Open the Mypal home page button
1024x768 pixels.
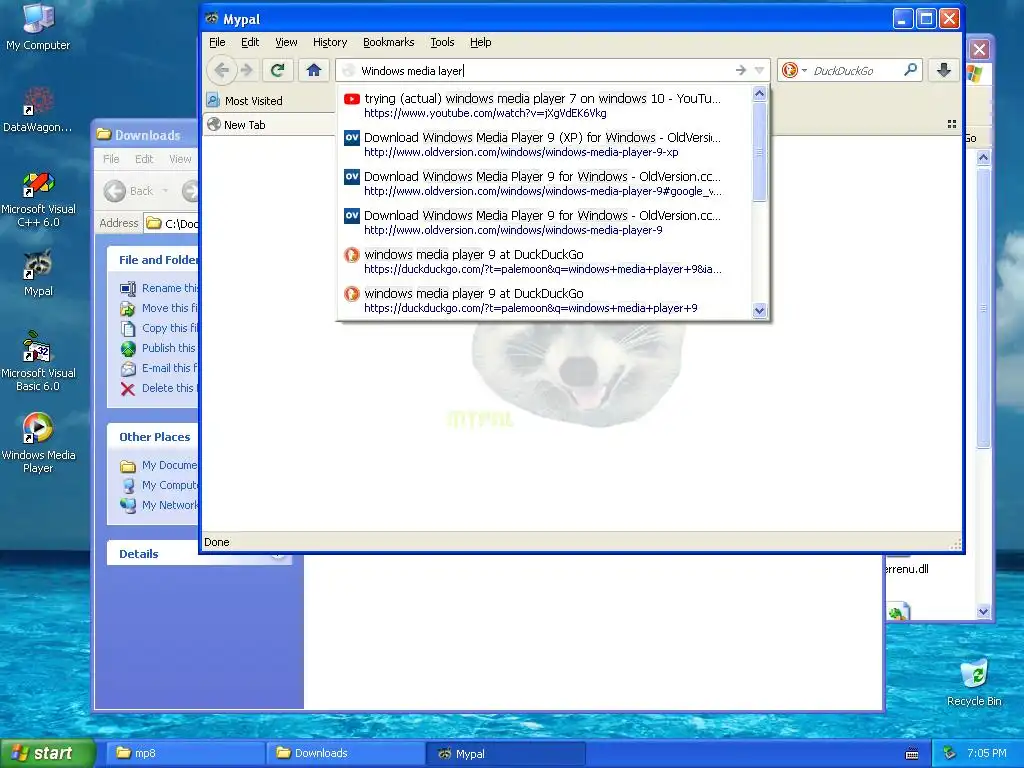(313, 70)
